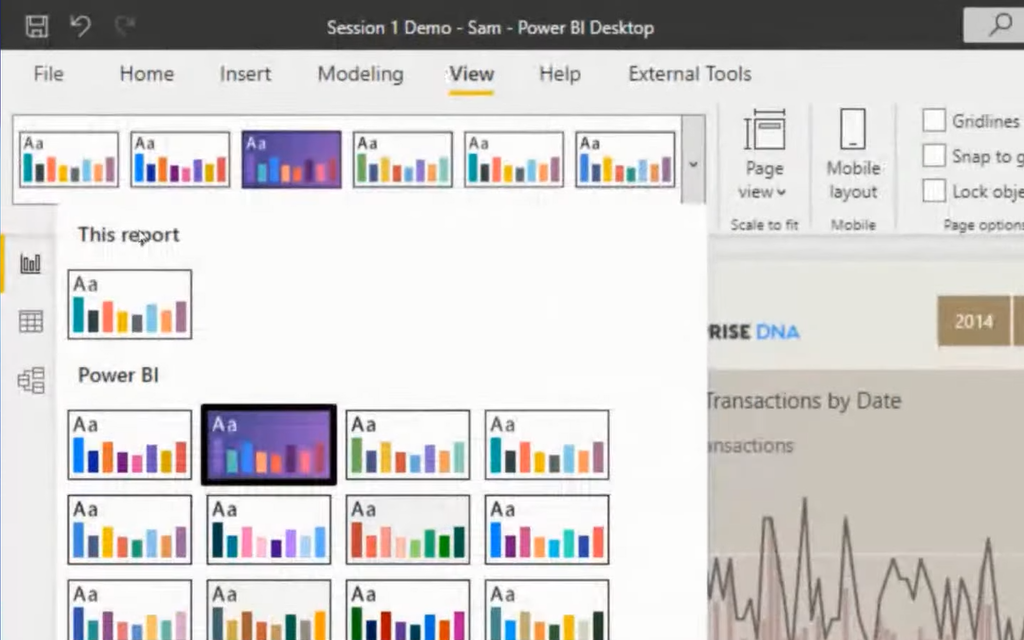Undo the last action
Screen dimensions: 1024x640
click(80, 26)
